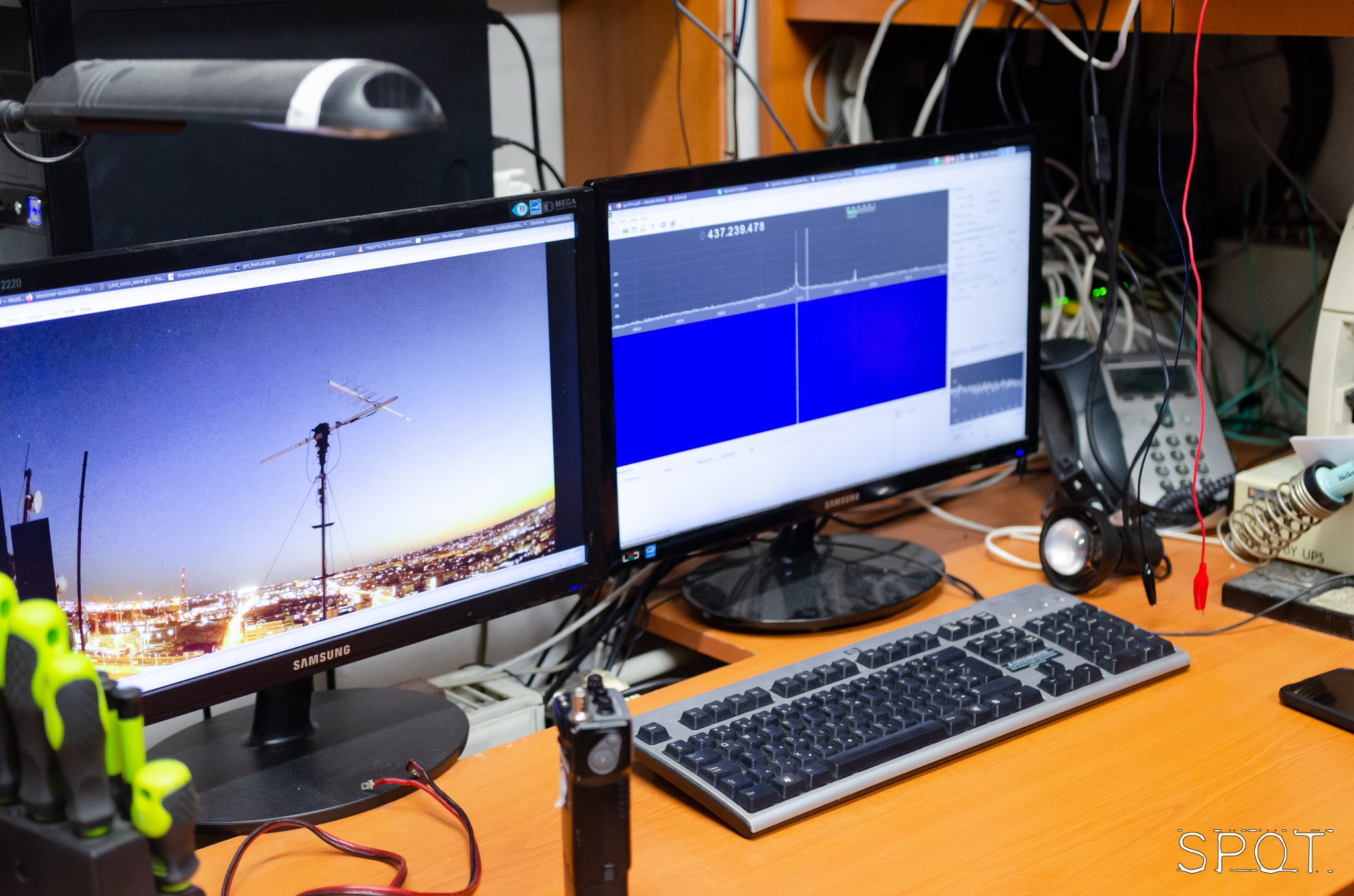Click 437.239.478 frequency readout in SDR window
1354x896 pixels.
735,231
